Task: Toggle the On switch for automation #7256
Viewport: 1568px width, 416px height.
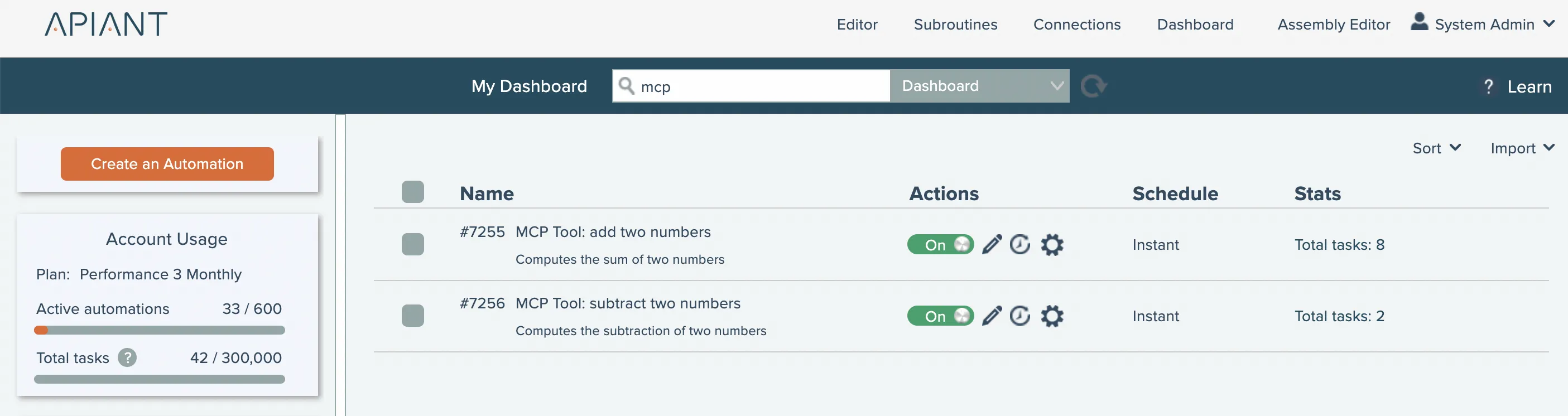Action: tap(940, 316)
